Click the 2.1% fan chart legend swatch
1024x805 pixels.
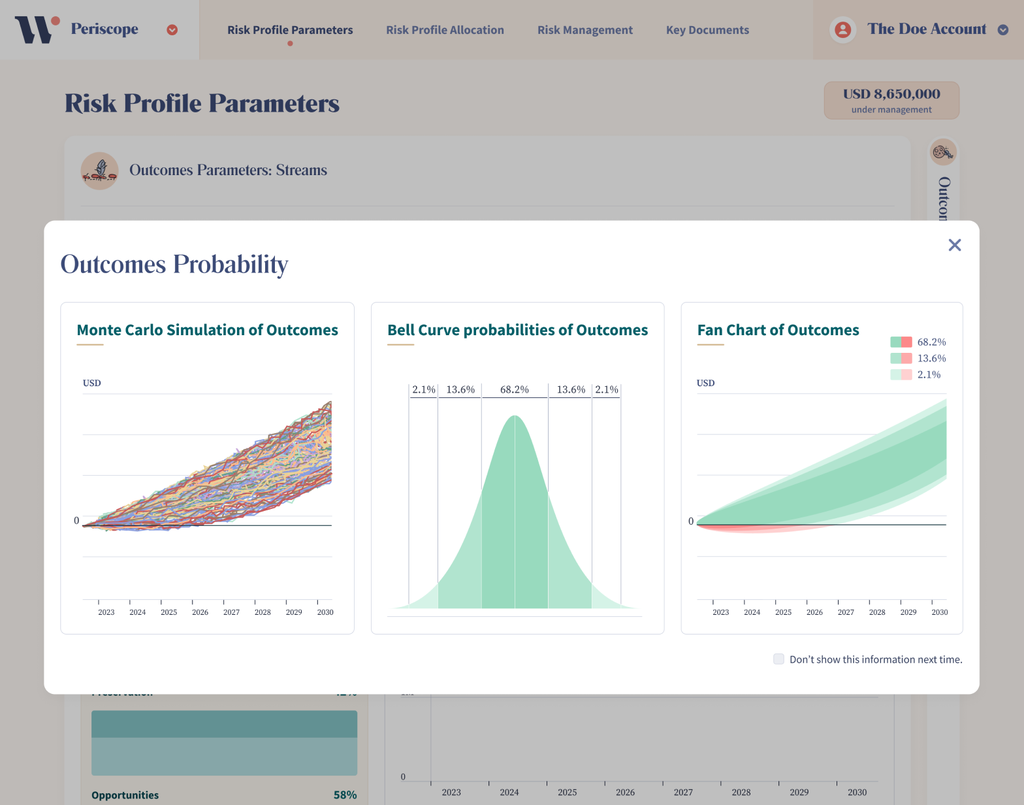pyautogui.click(x=900, y=374)
